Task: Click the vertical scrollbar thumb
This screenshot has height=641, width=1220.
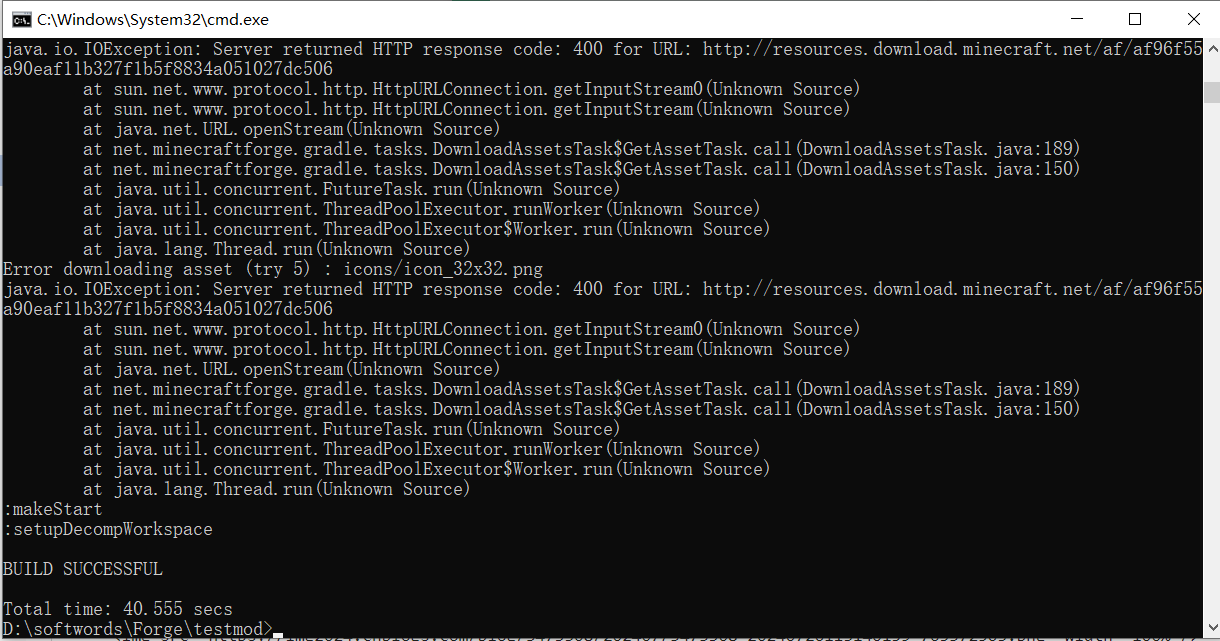Action: 1211,93
